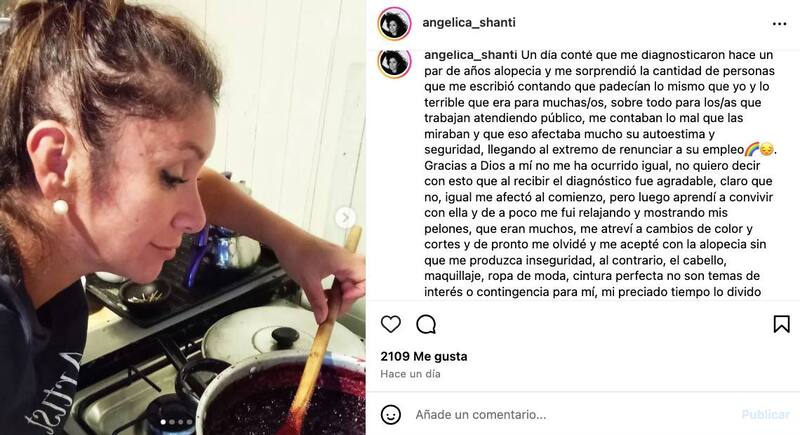Open comments with the speech bubble icon
This screenshot has height=435, width=800.
coord(426,324)
